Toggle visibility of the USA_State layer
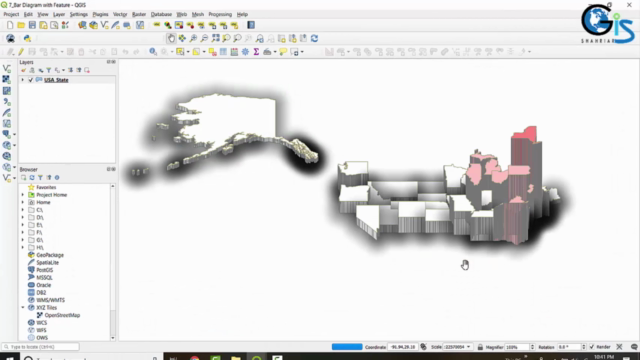Image resolution: width=640 pixels, height=360 pixels. [31, 80]
